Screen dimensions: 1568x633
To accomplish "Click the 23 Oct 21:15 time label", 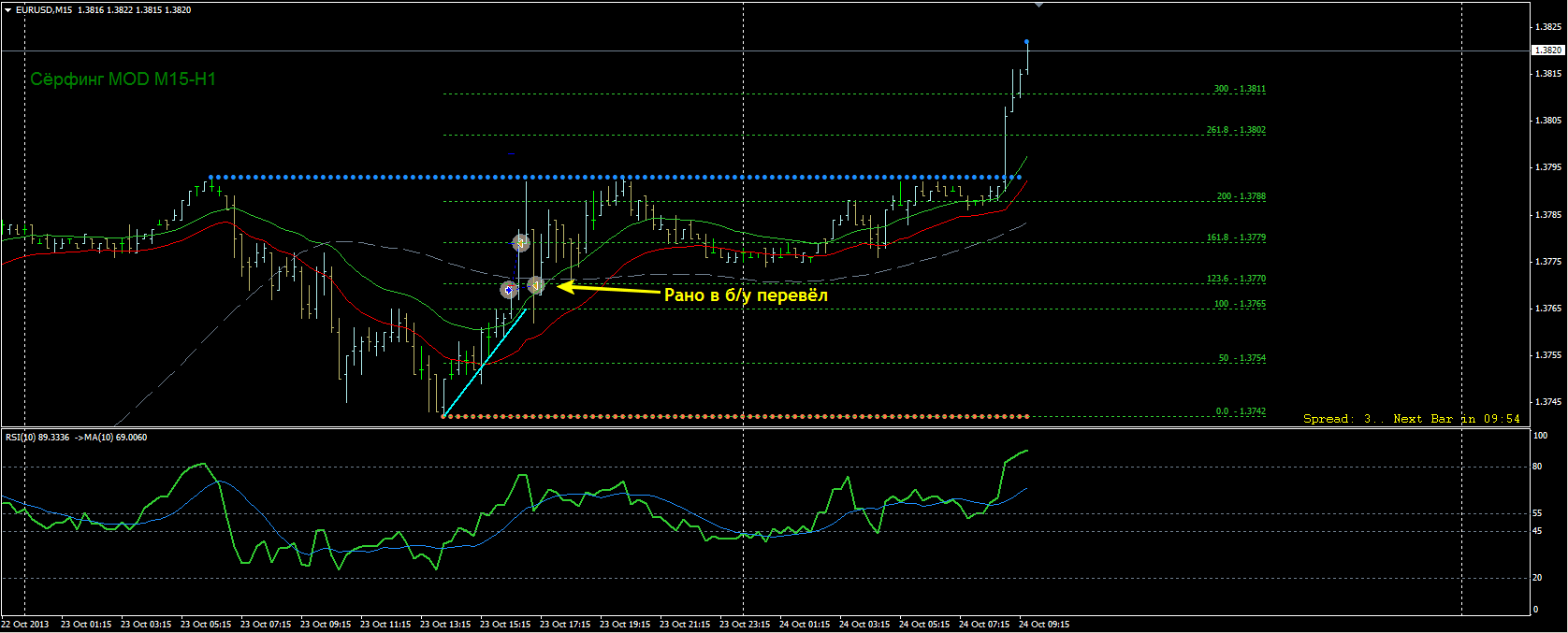I will pos(685,624).
